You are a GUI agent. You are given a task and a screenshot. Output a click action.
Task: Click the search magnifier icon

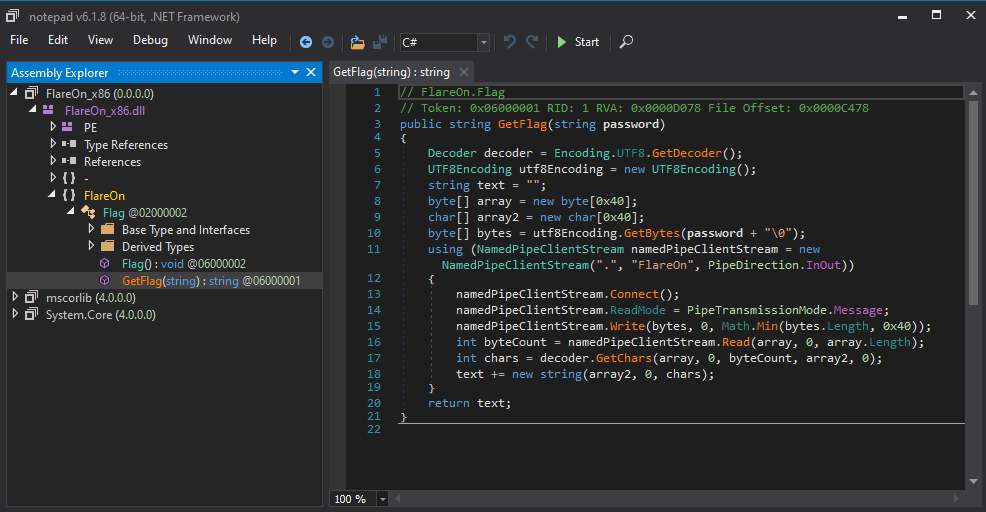(x=626, y=42)
